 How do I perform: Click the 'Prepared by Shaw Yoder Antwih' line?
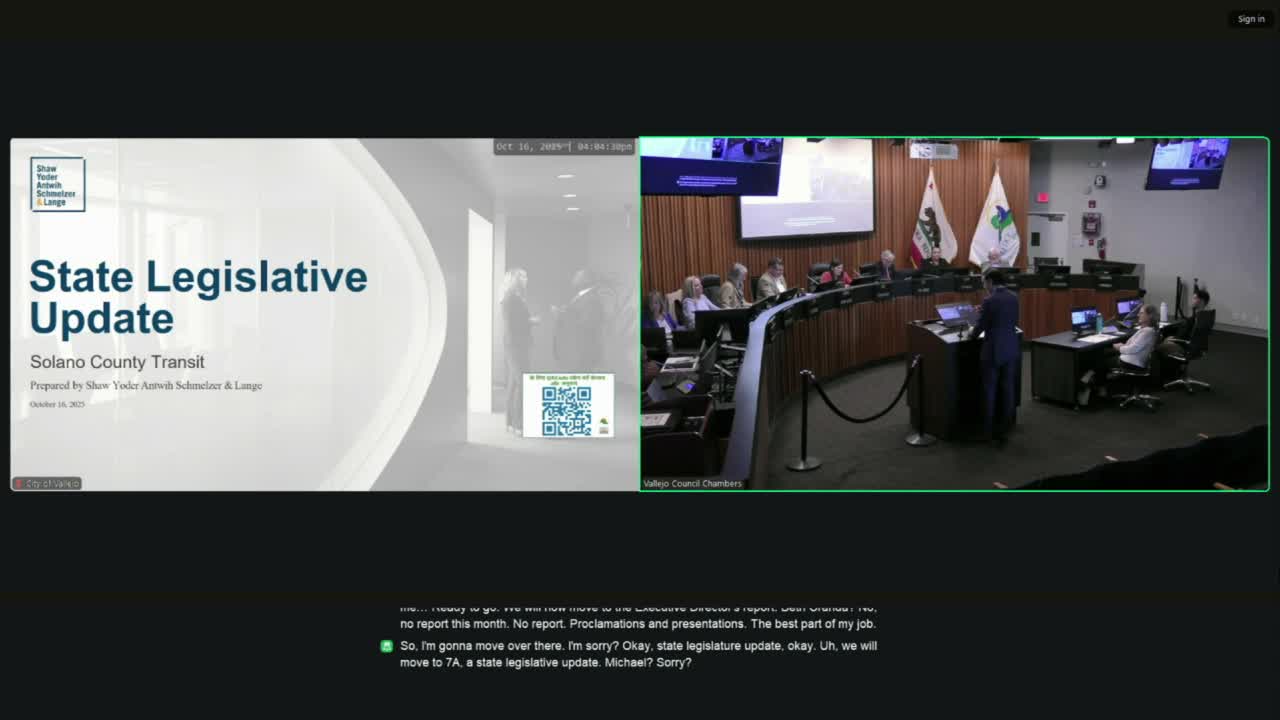click(x=146, y=385)
